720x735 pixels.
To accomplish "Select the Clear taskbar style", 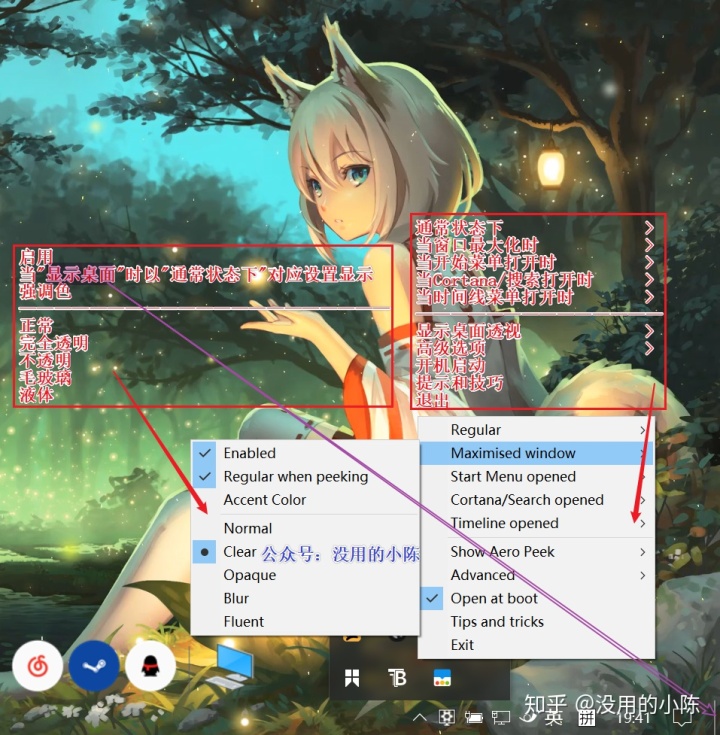I will point(305,552).
